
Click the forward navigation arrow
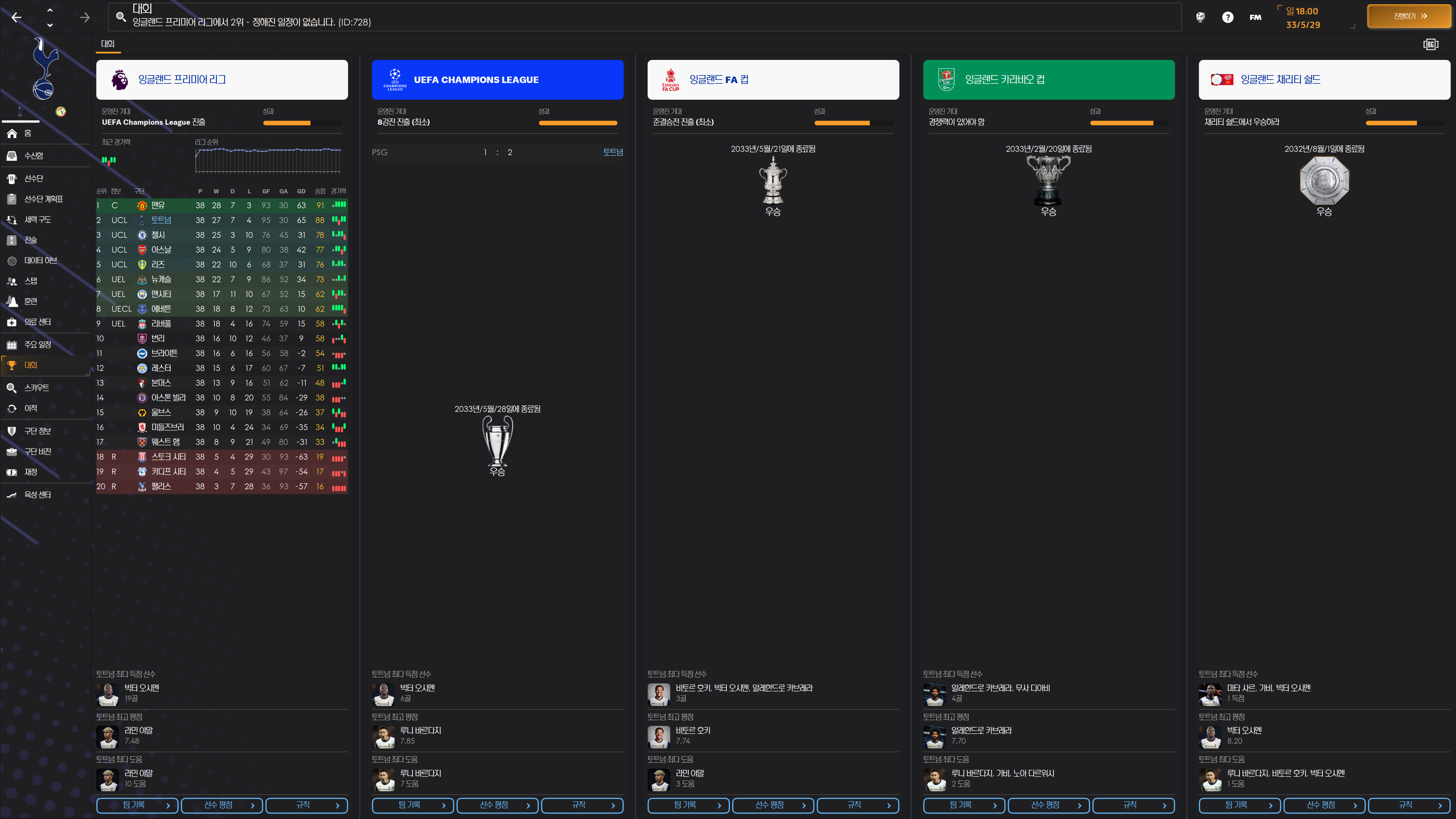point(85,17)
